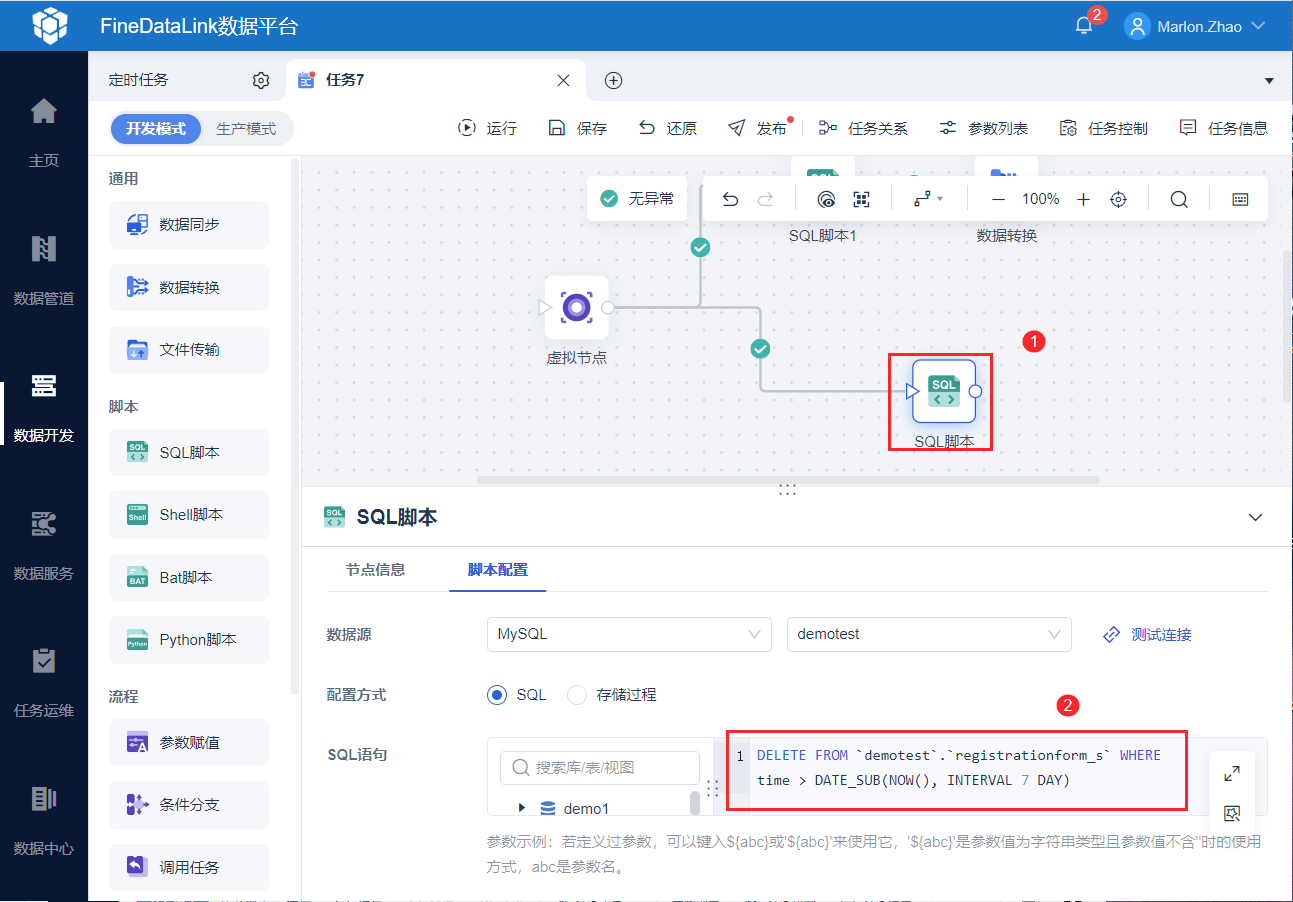Viewport: 1293px width, 902px height.
Task: Go to 数据服务 in sidebar
Action: pyautogui.click(x=44, y=546)
